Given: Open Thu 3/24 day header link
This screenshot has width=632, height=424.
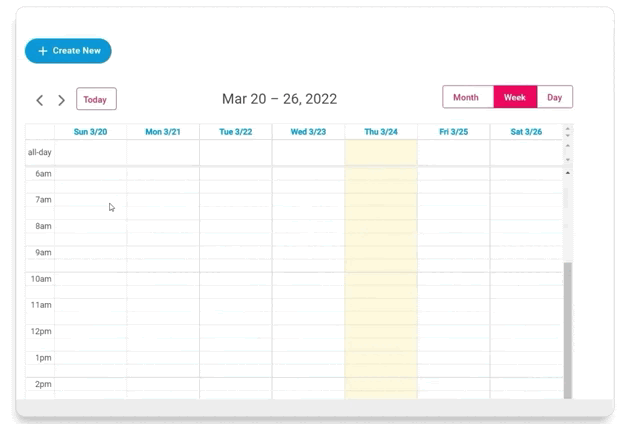Looking at the screenshot, I should point(381,132).
